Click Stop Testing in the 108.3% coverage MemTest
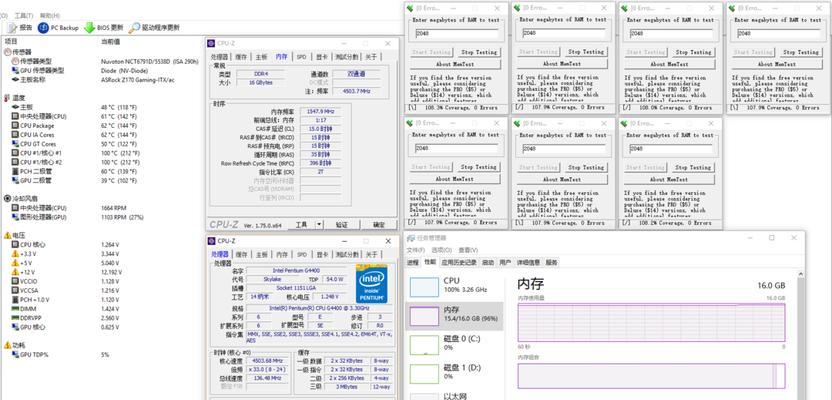Screen dimensions: 832x400 click(x=479, y=52)
